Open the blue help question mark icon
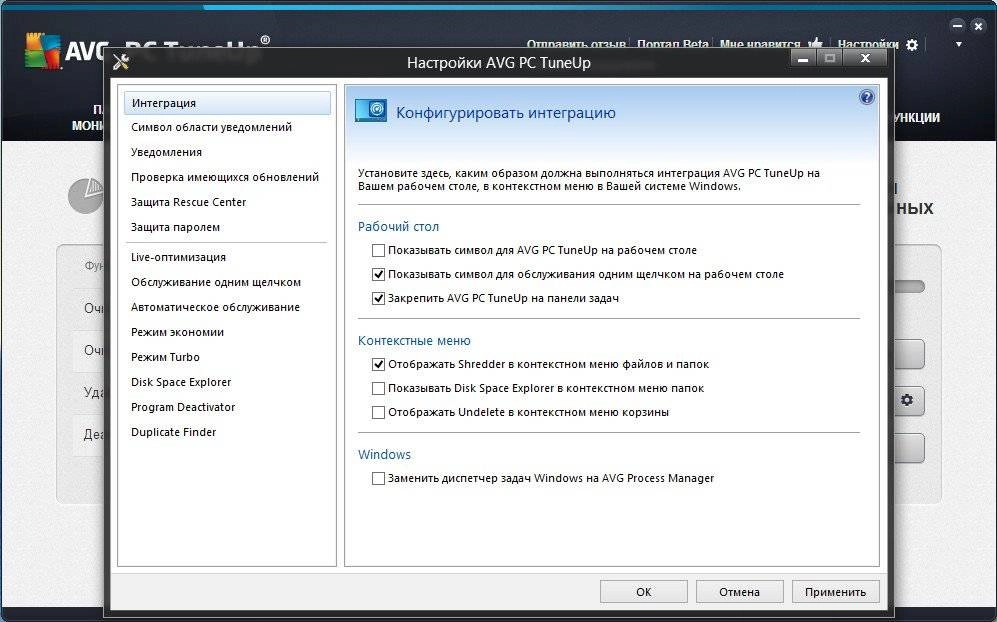 tap(866, 97)
